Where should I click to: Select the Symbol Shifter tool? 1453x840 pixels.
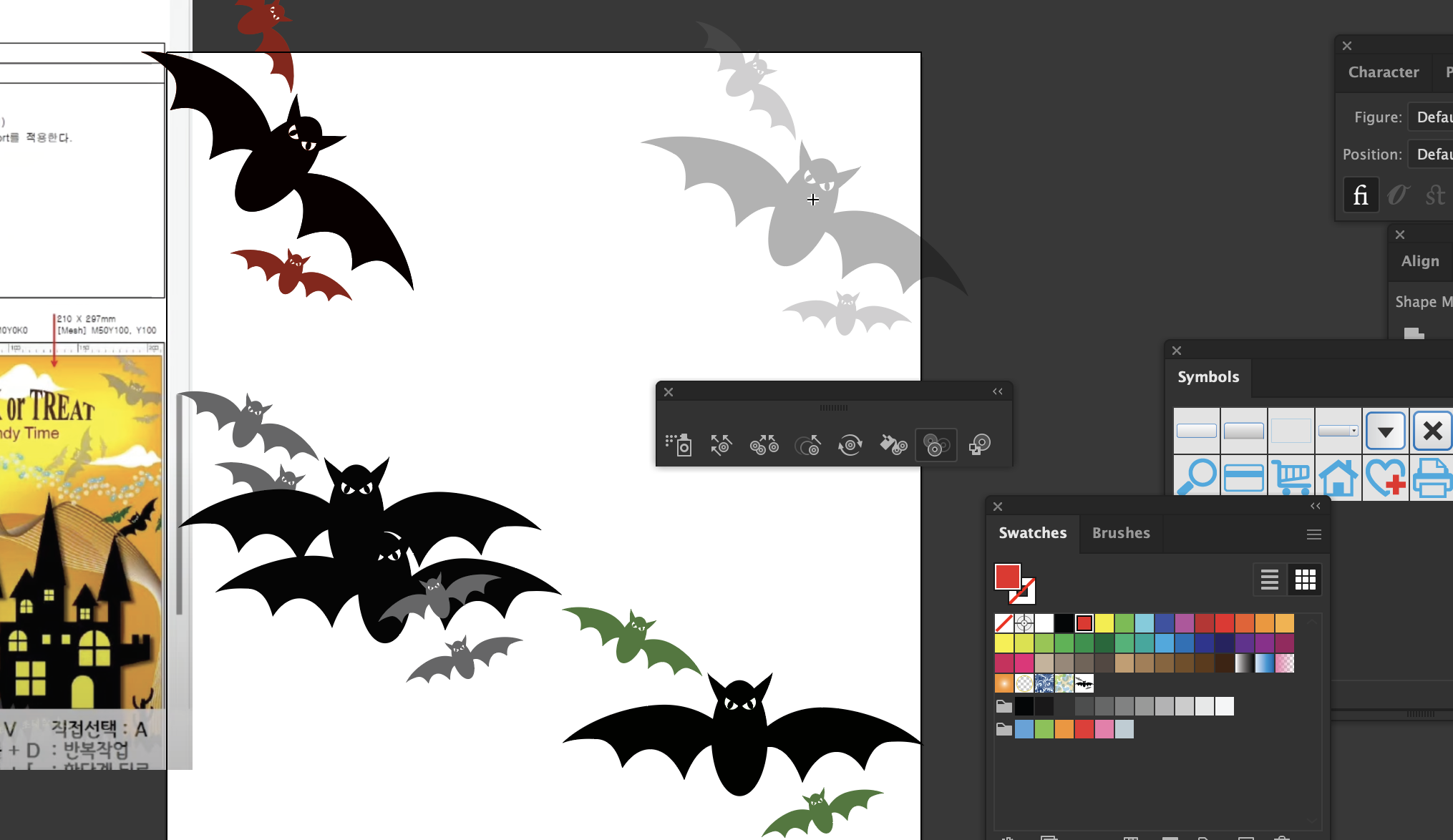(x=721, y=444)
